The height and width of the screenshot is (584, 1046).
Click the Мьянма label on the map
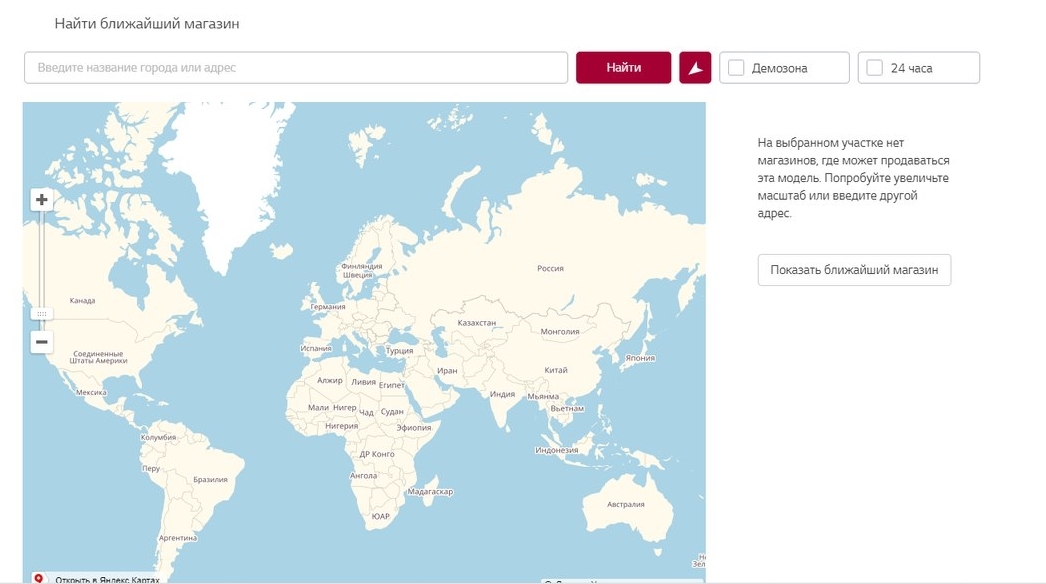pos(543,396)
